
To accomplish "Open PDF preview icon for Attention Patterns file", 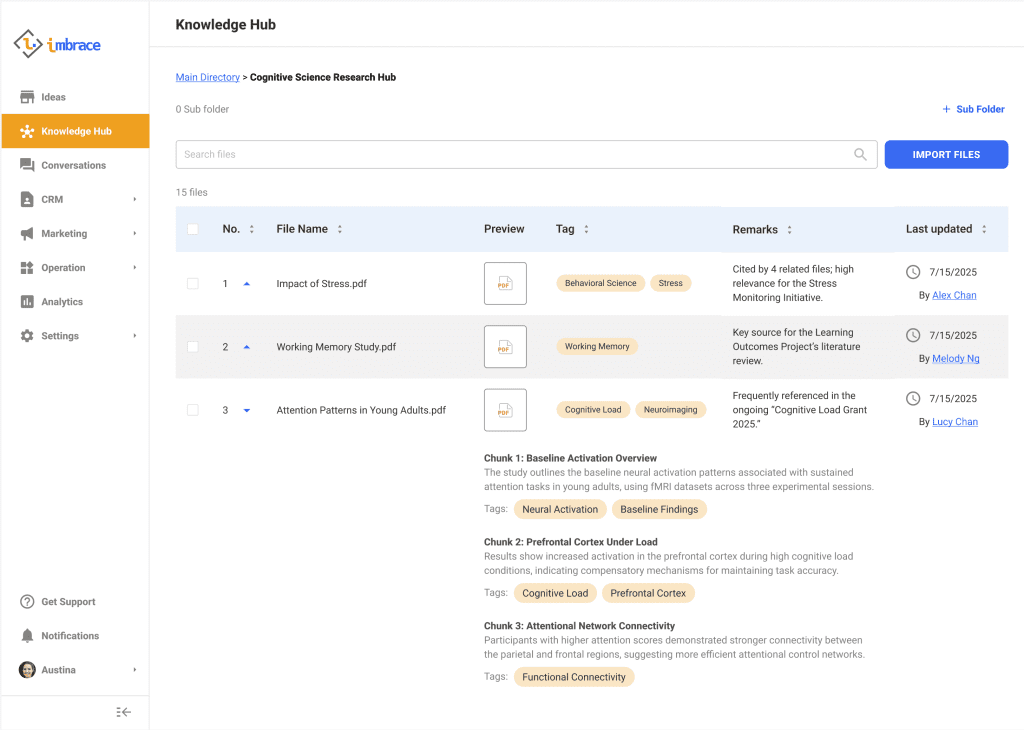I will (x=505, y=410).
